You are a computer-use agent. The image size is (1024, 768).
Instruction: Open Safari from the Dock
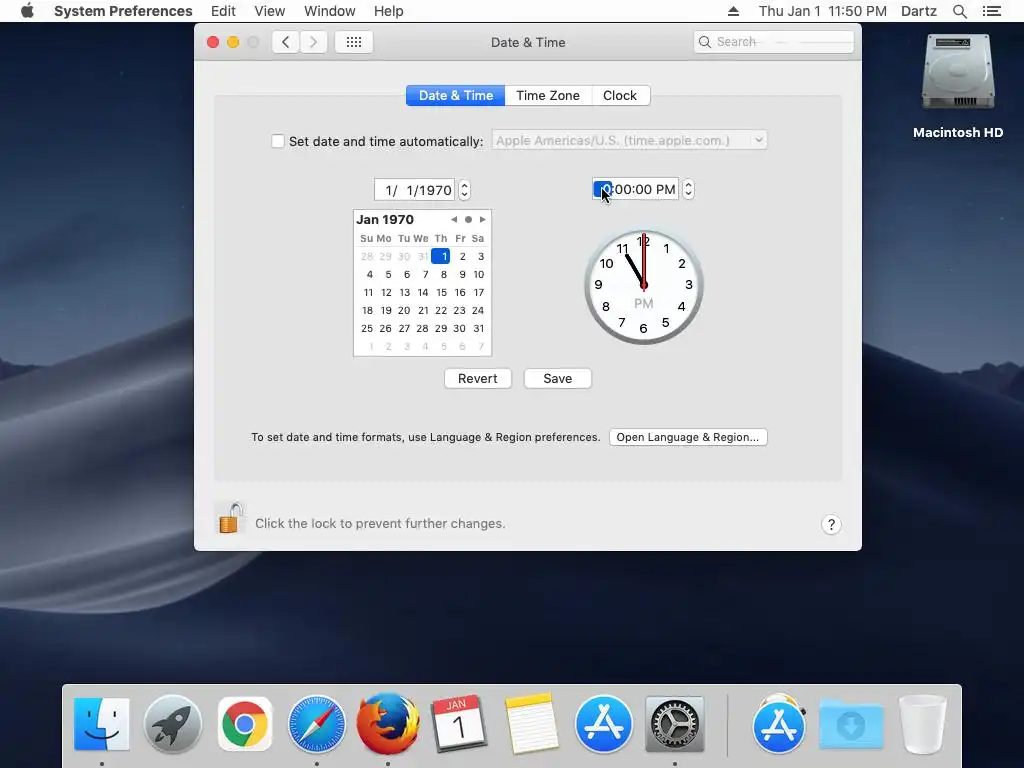click(317, 724)
